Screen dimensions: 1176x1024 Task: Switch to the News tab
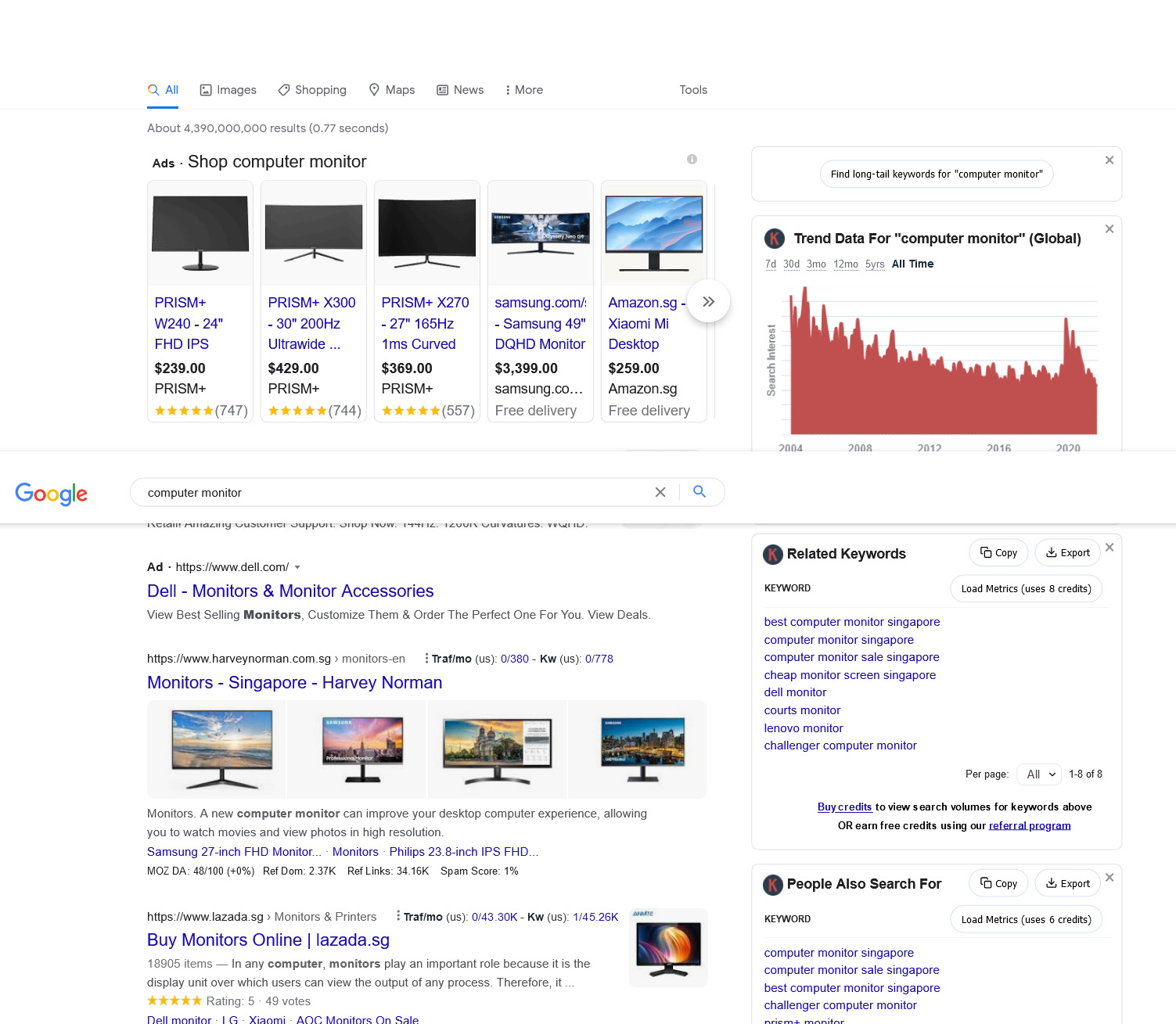pos(460,90)
